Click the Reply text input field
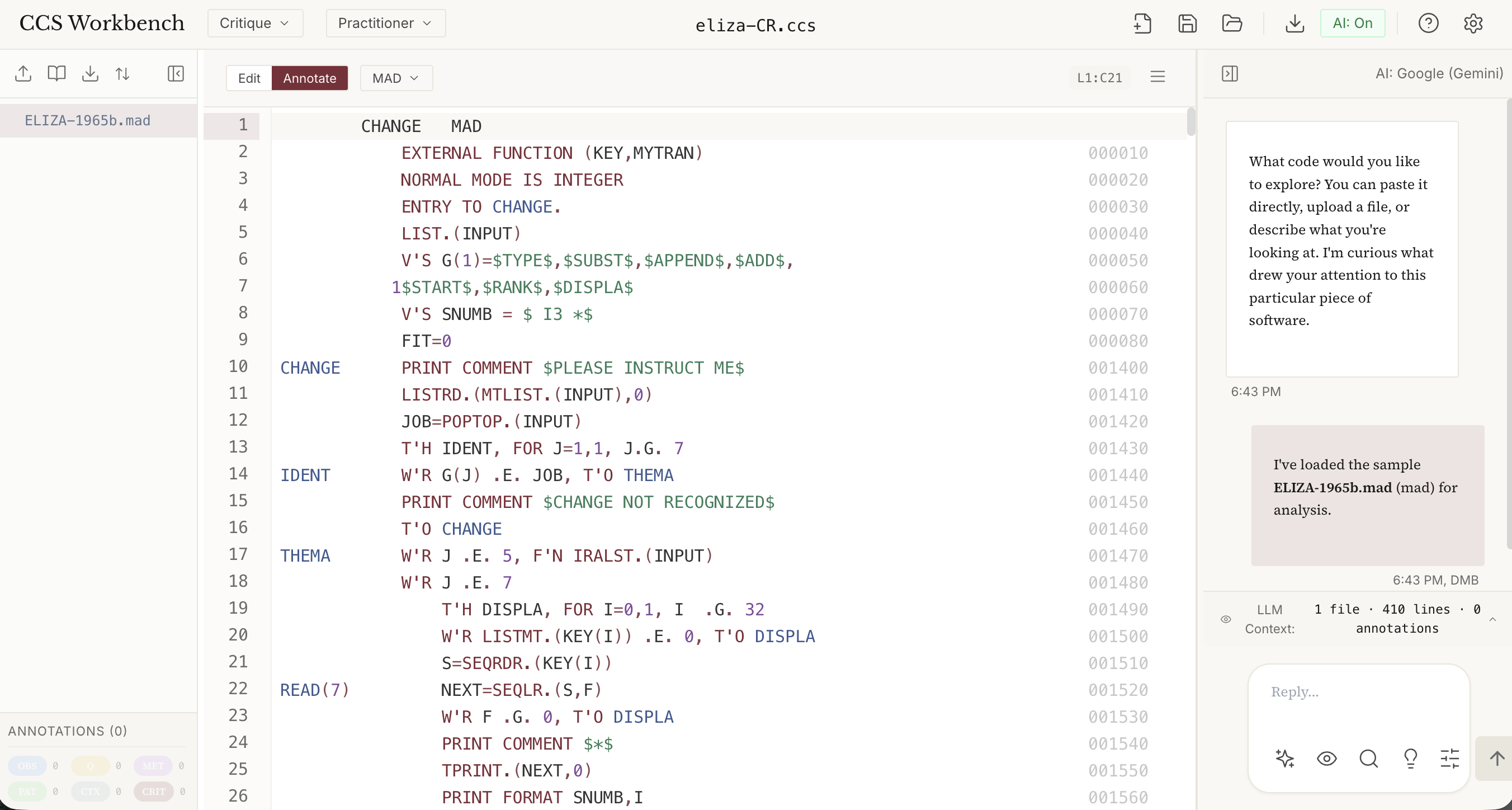This screenshot has width=1512, height=810. coord(1357,692)
